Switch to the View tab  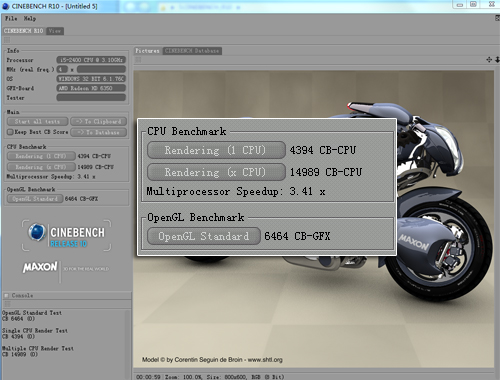55,31
